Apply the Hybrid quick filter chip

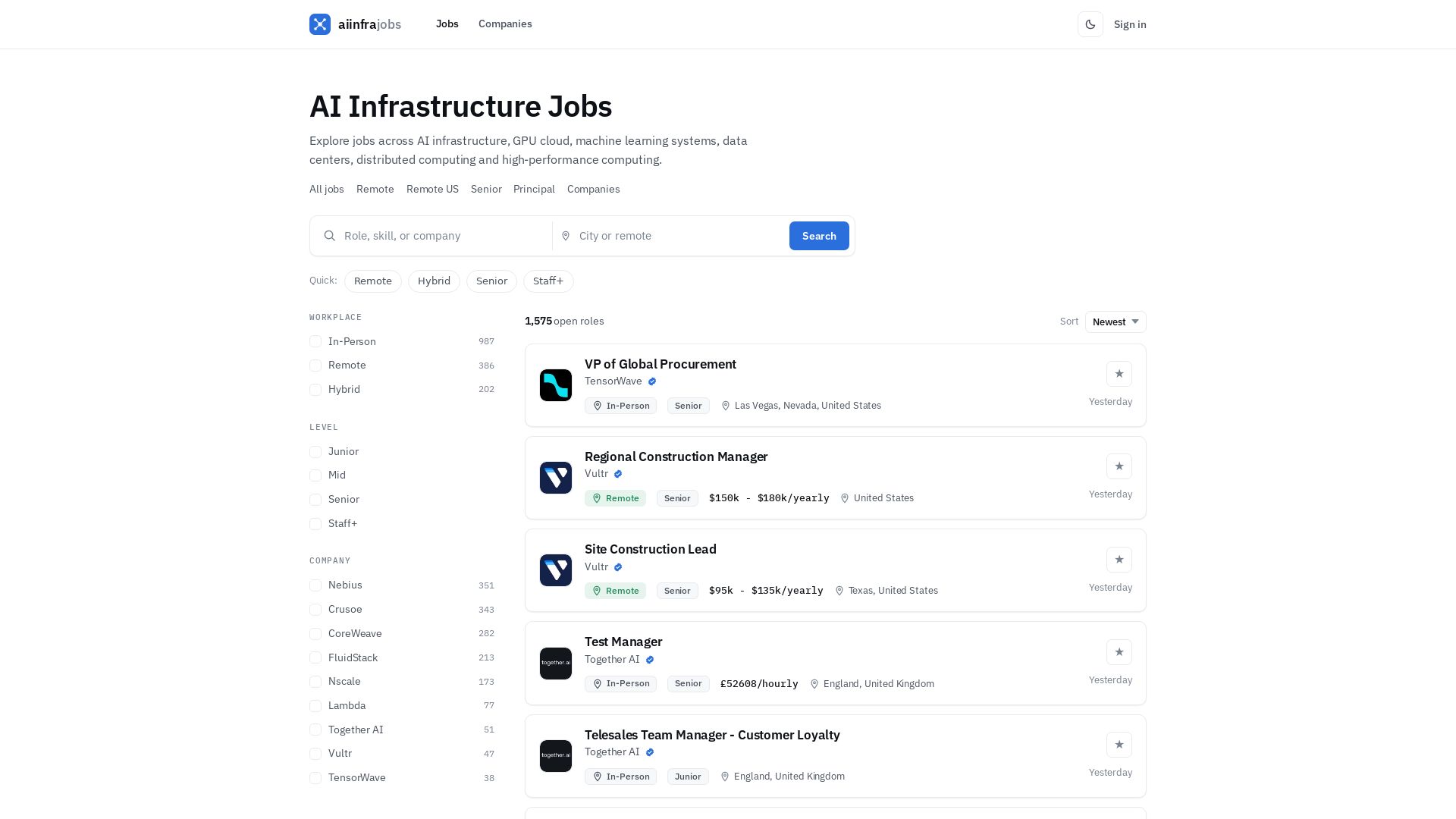click(x=434, y=281)
